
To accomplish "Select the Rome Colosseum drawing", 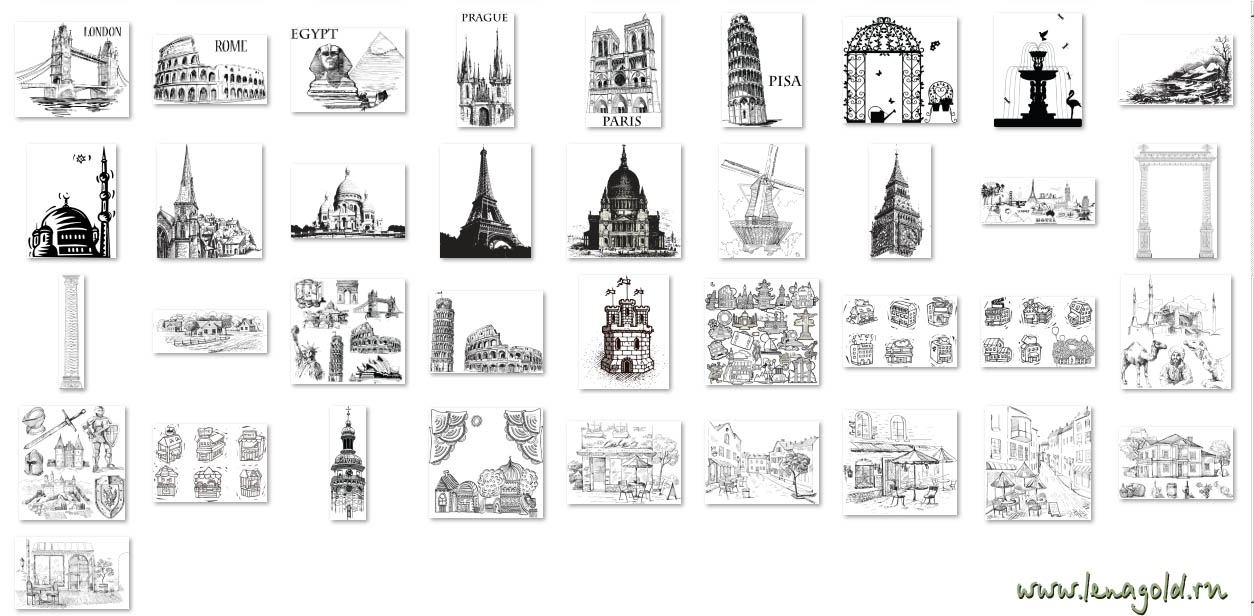I will coord(210,69).
